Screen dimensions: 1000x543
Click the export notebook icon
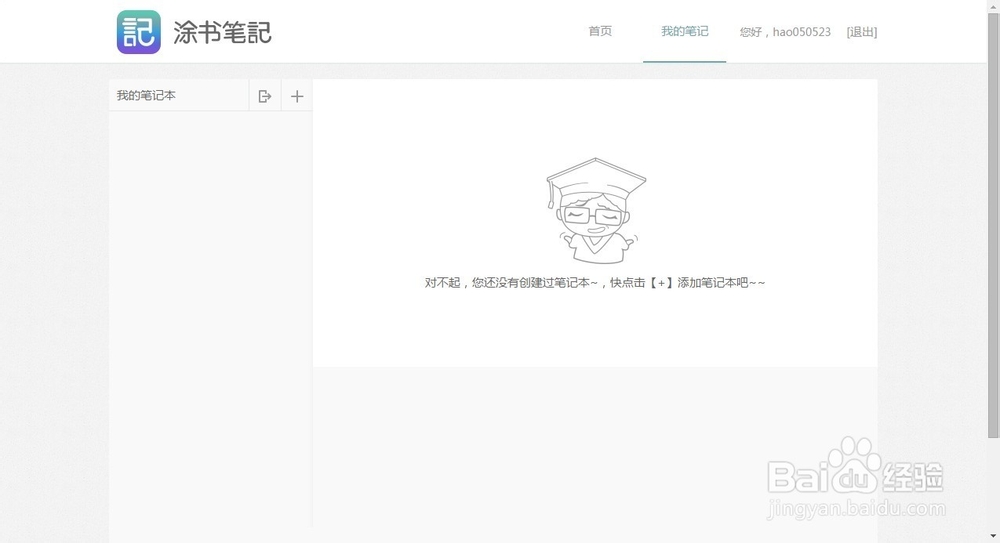[265, 96]
